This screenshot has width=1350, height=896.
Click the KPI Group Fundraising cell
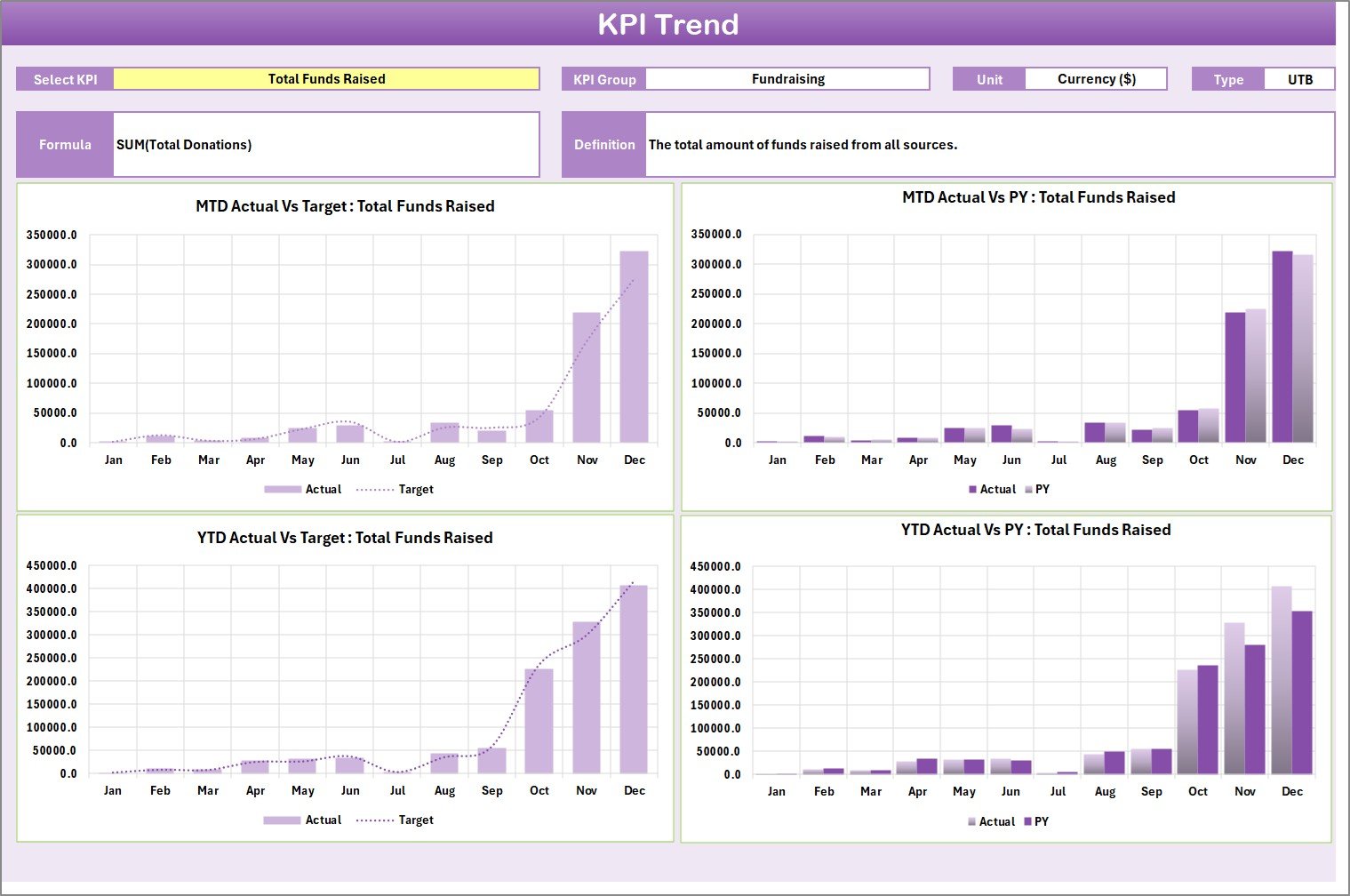coord(787,79)
